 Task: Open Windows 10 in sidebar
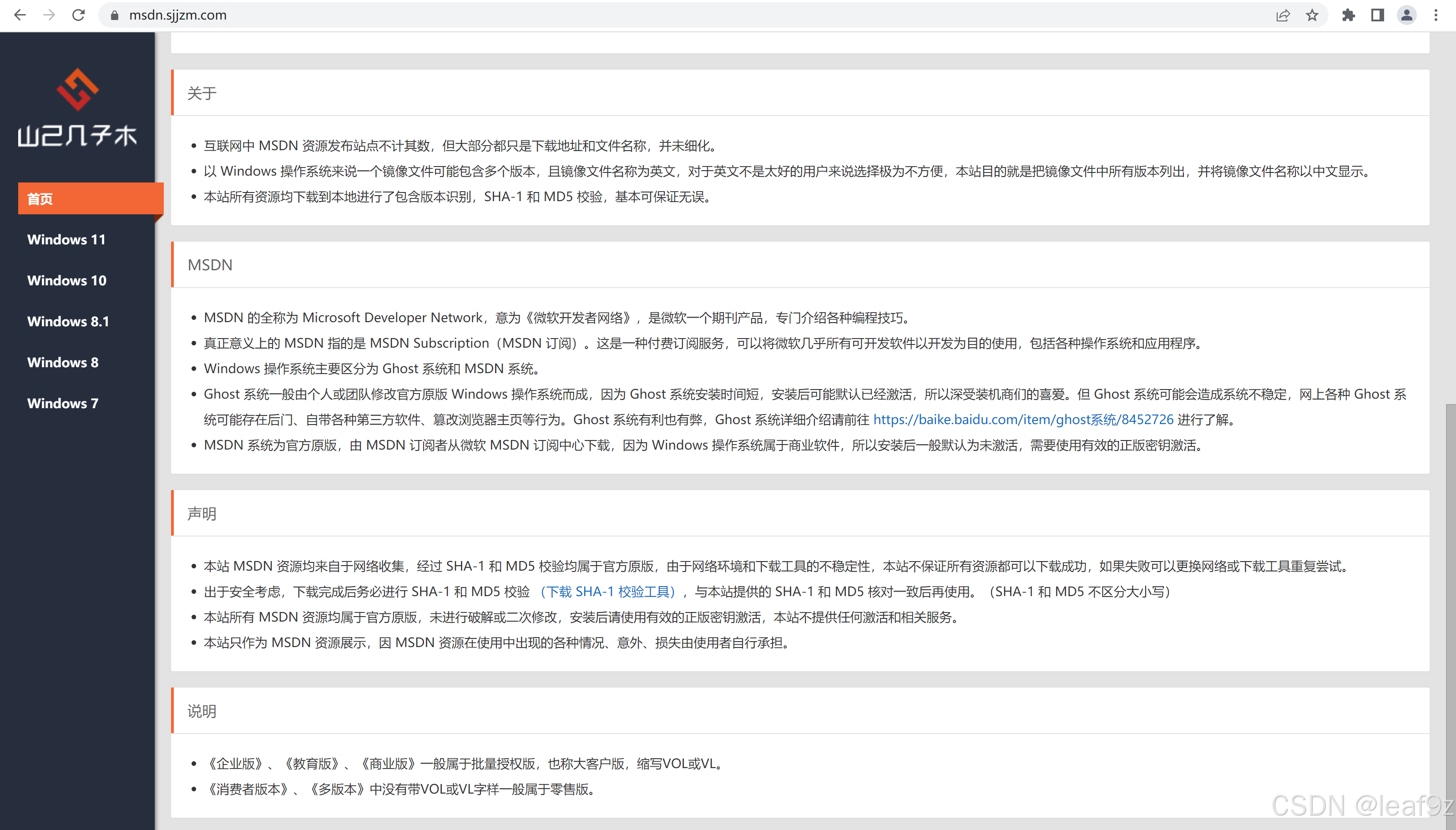click(x=67, y=280)
